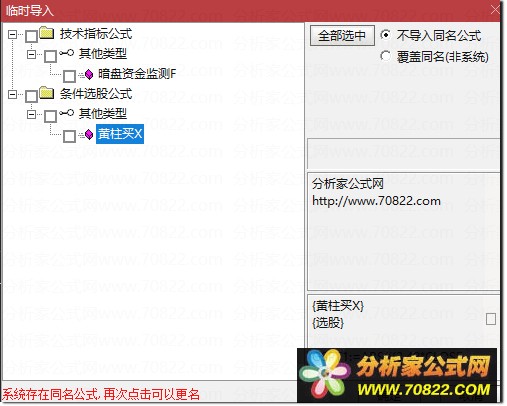Close the 临时导入 dialog
507x406 pixels.
pyautogui.click(x=496, y=10)
